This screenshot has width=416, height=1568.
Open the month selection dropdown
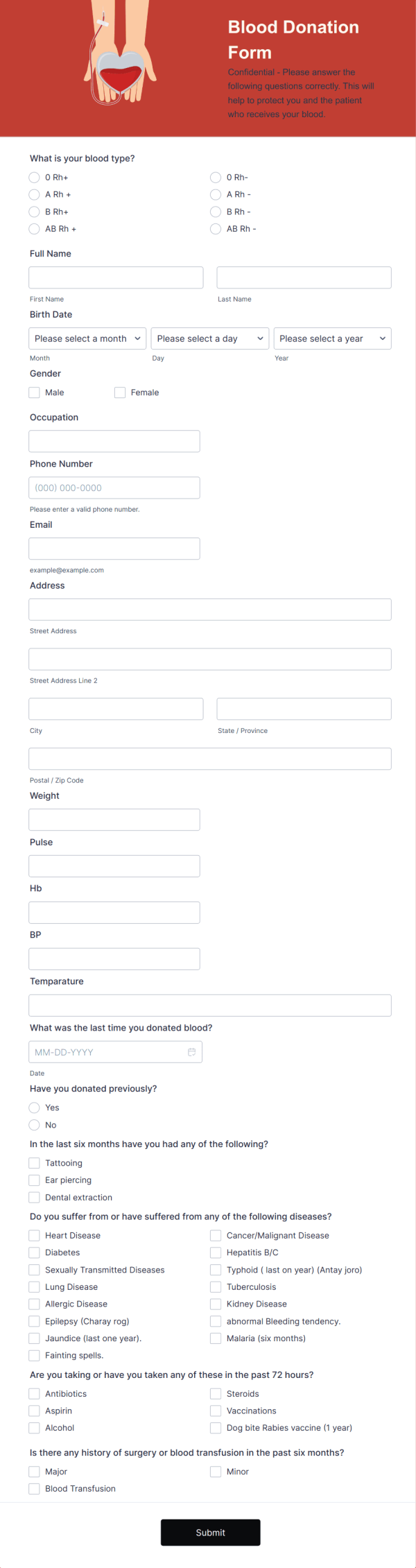pos(87,338)
